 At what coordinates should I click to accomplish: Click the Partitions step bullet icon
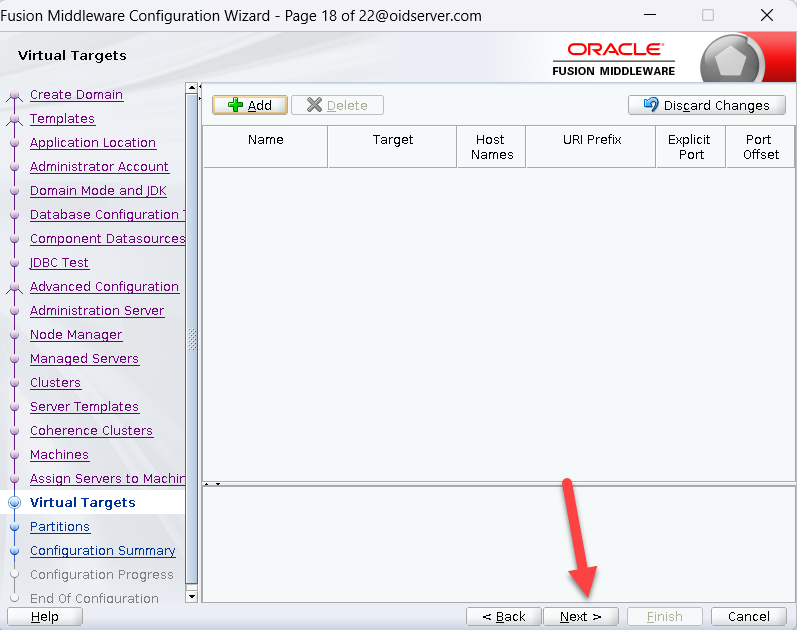coord(14,527)
